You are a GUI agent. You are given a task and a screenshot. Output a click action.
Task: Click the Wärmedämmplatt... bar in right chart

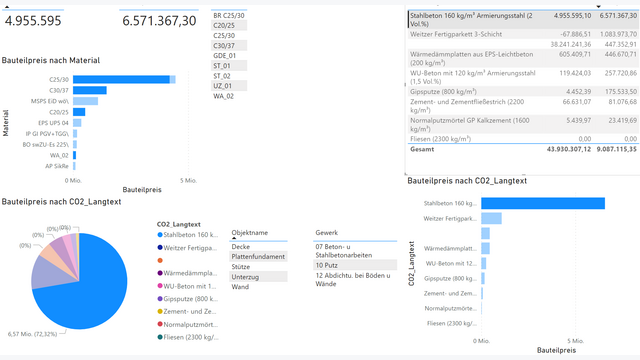coord(485,248)
